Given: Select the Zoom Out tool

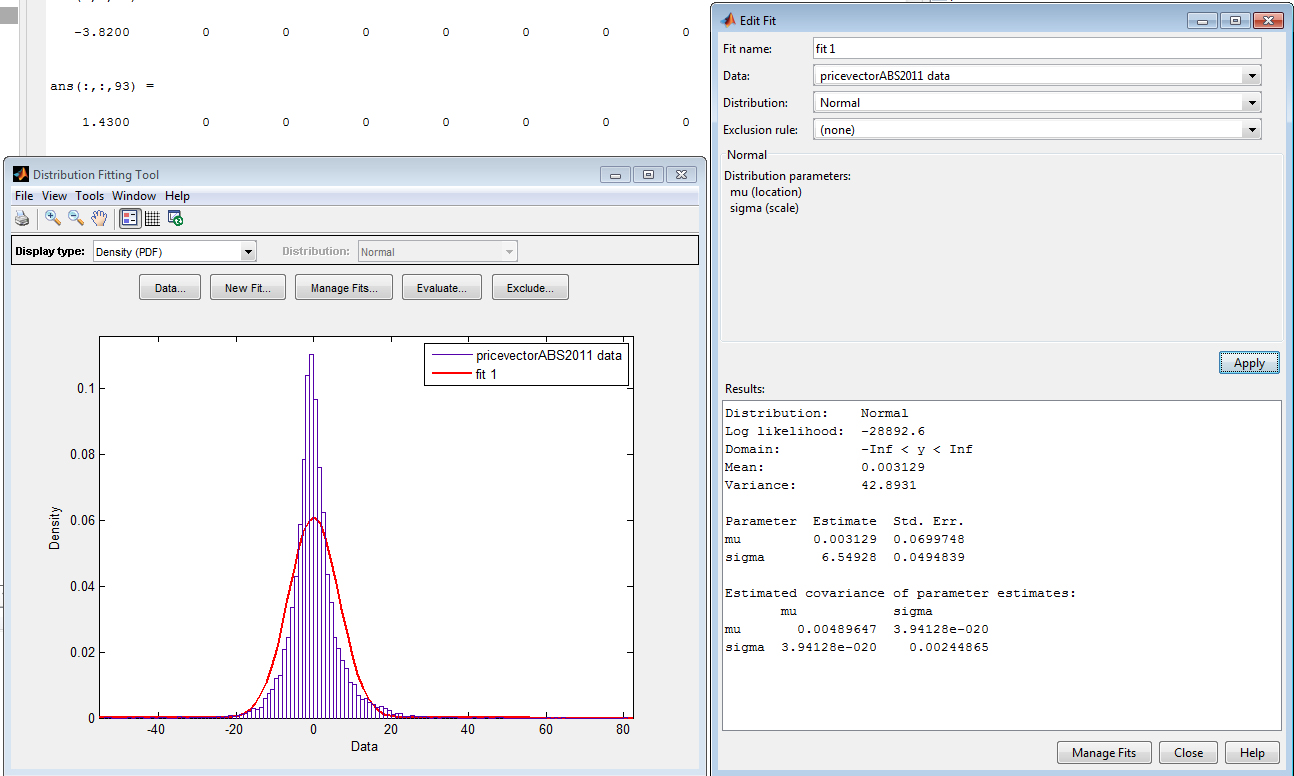Looking at the screenshot, I should coord(76,218).
